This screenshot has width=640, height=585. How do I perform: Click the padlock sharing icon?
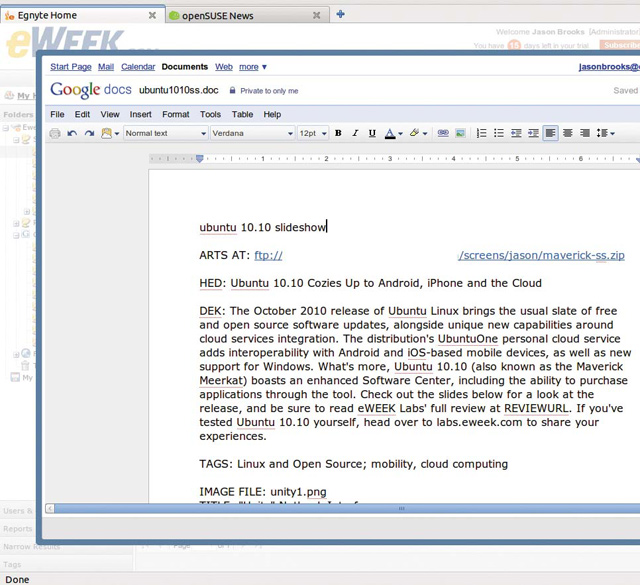pos(232,90)
